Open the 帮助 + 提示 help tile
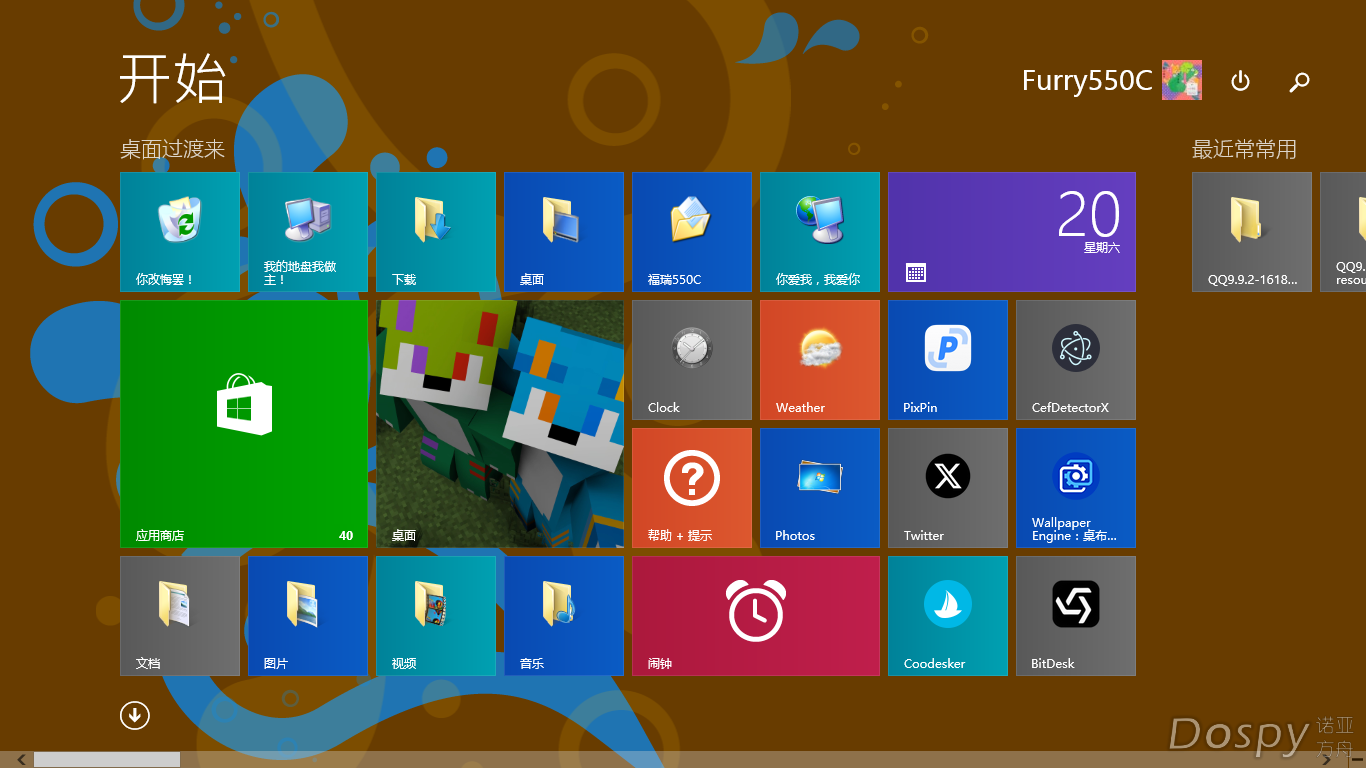Screen dimensions: 1366x768 tap(692, 488)
